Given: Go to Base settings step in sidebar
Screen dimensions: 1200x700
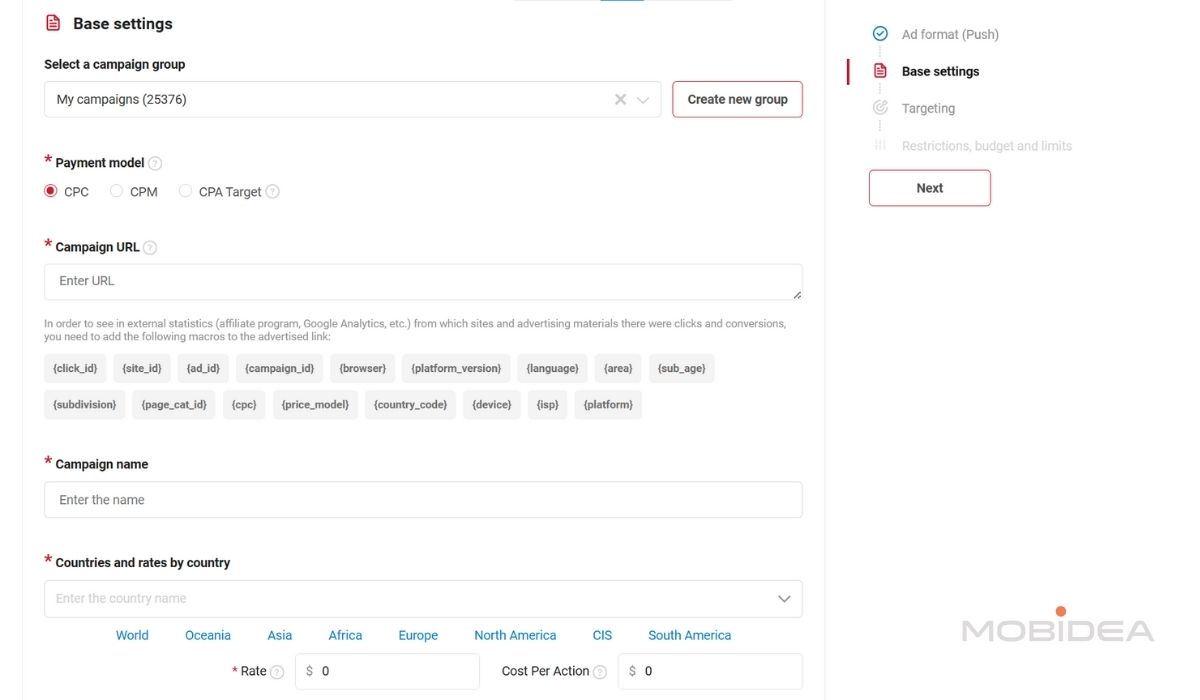Looking at the screenshot, I should 940,71.
